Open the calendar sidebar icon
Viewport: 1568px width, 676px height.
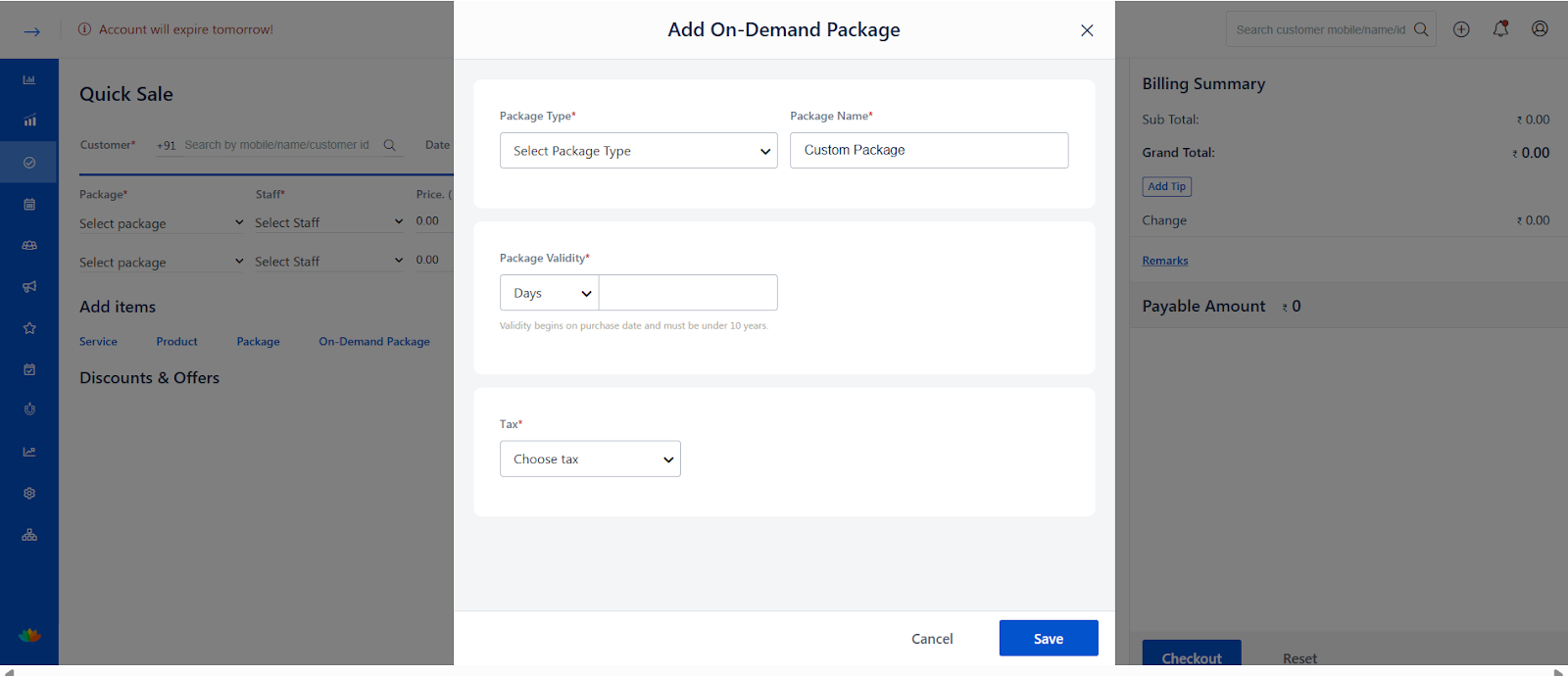[x=29, y=204]
